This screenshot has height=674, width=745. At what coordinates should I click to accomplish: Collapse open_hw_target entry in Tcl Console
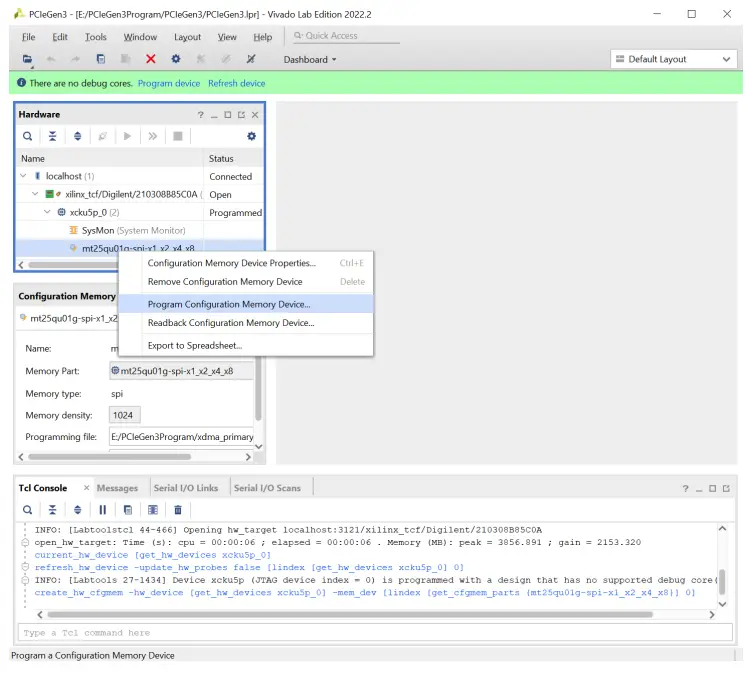click(25, 542)
